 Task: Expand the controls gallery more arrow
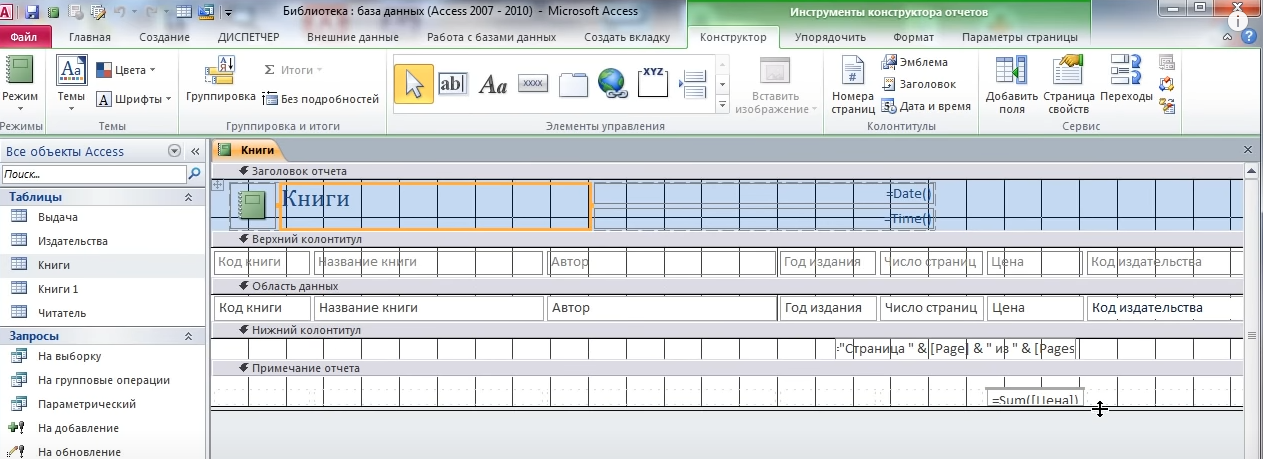coord(722,105)
